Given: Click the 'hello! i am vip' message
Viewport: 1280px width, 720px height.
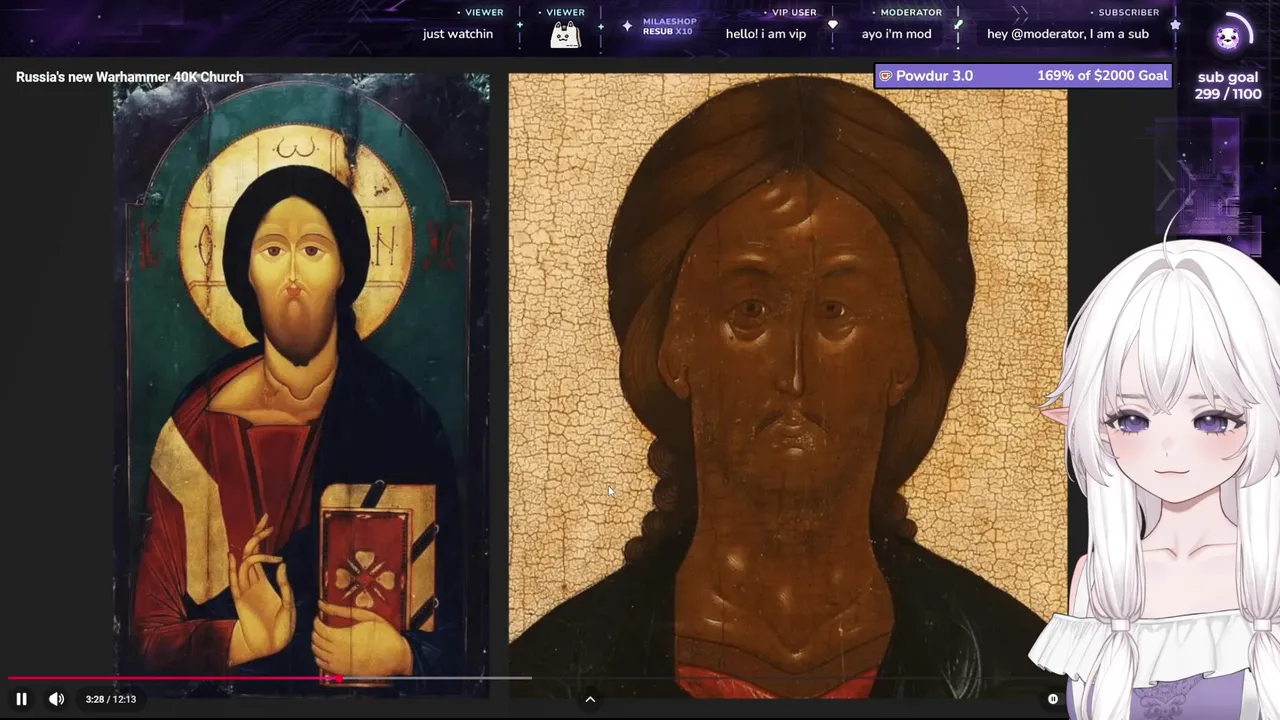Looking at the screenshot, I should pyautogui.click(x=766, y=34).
